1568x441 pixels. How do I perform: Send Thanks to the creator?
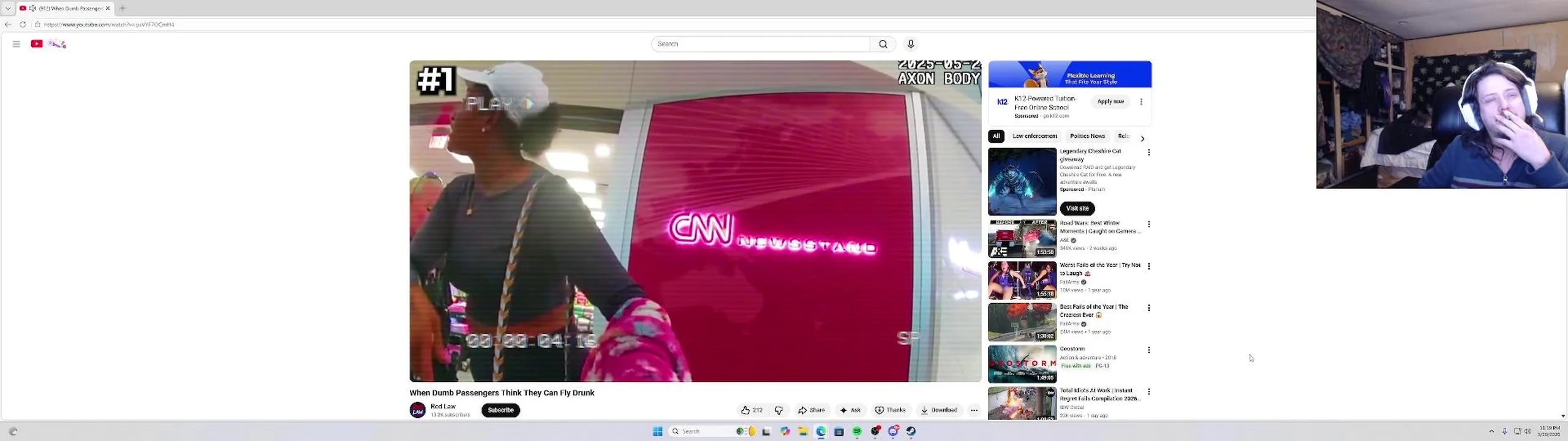[x=890, y=410]
